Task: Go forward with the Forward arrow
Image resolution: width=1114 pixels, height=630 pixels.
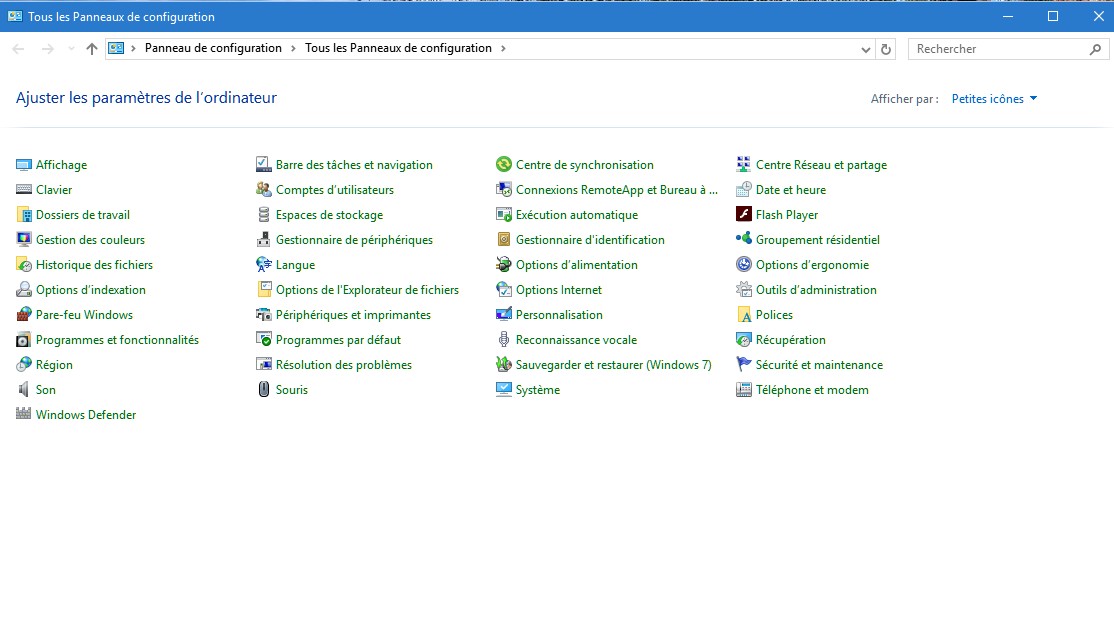Action: pyautogui.click(x=48, y=49)
